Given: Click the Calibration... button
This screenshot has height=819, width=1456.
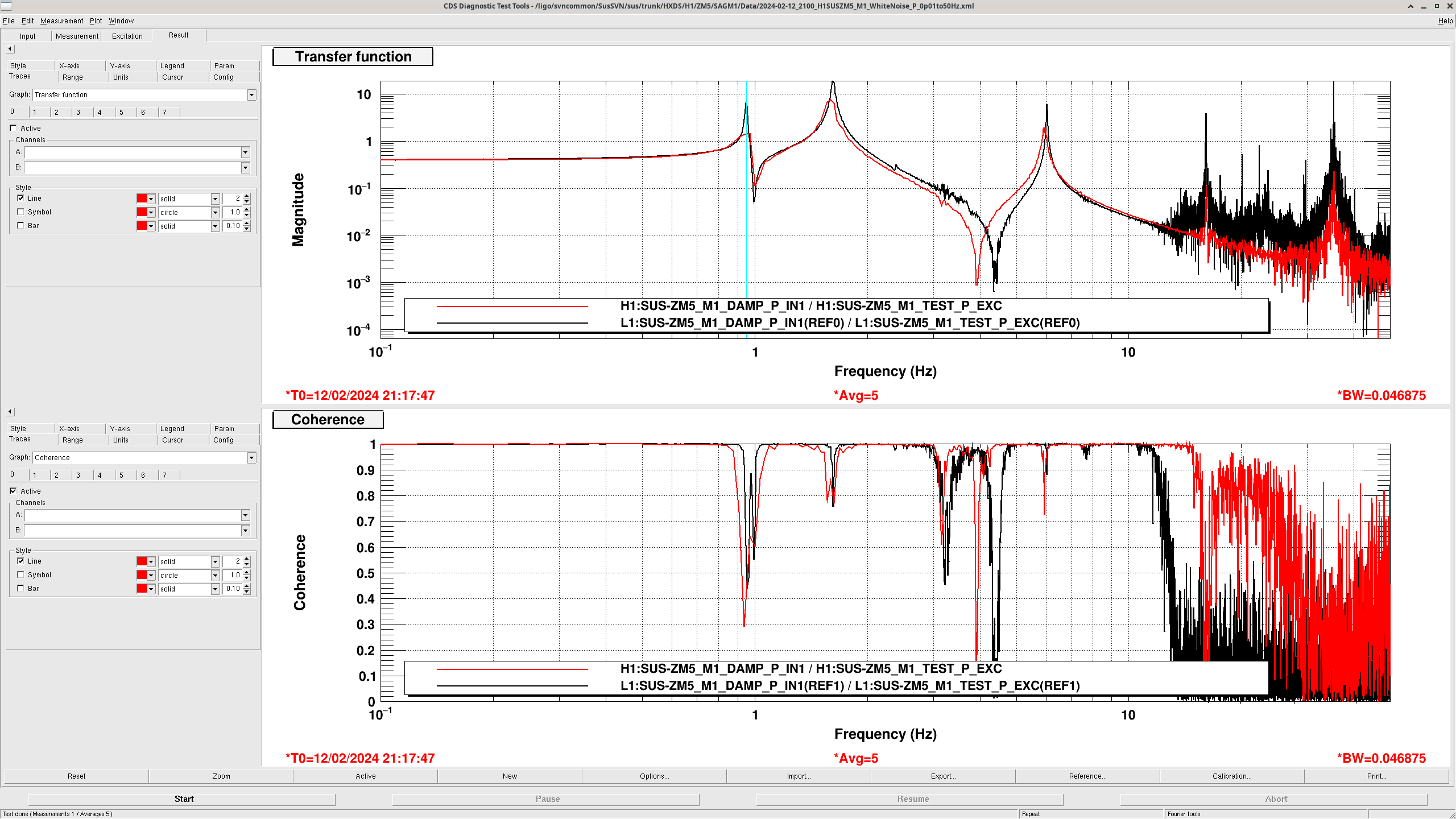Looking at the screenshot, I should pyautogui.click(x=1231, y=776).
